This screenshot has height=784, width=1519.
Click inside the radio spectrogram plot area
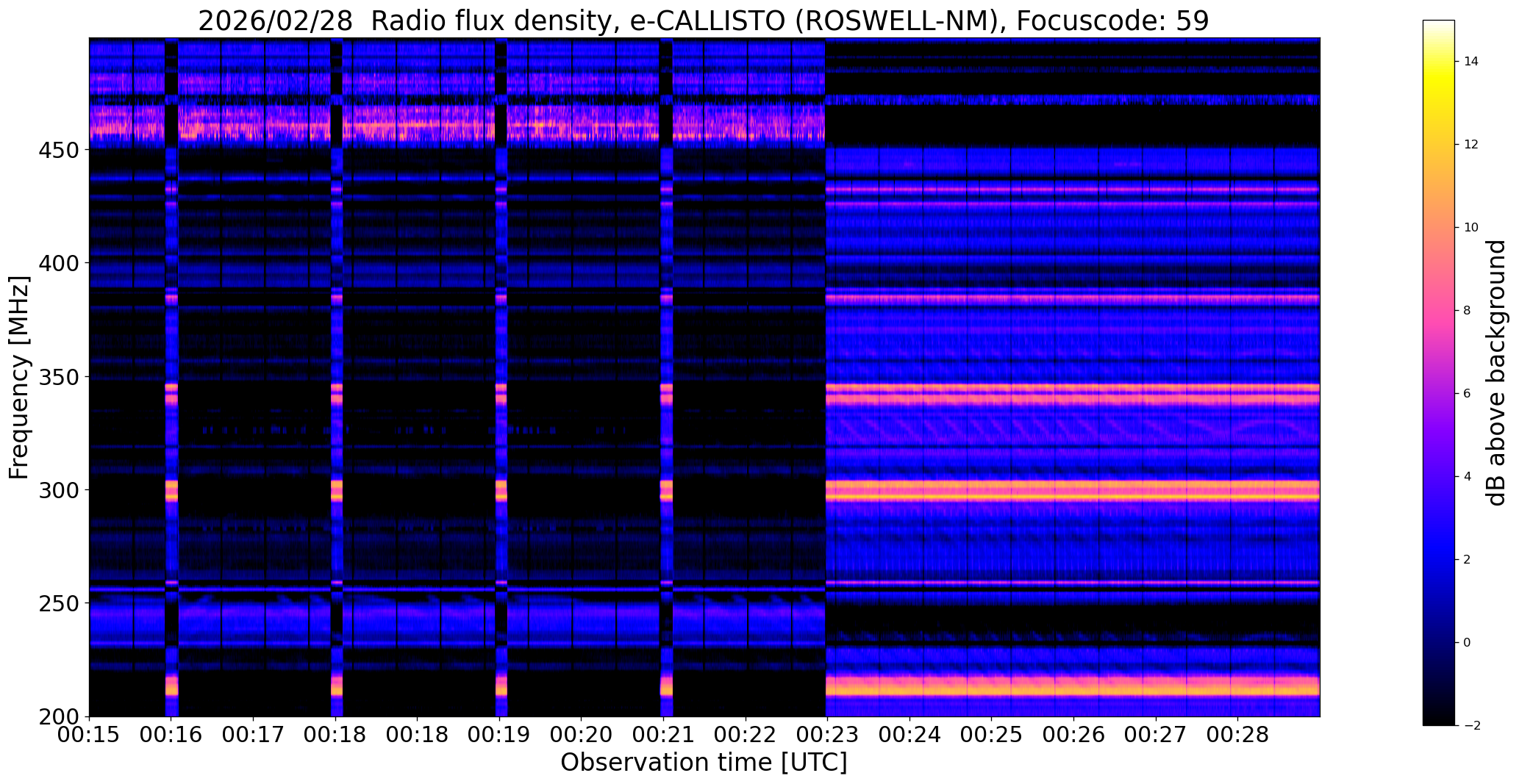point(704,377)
